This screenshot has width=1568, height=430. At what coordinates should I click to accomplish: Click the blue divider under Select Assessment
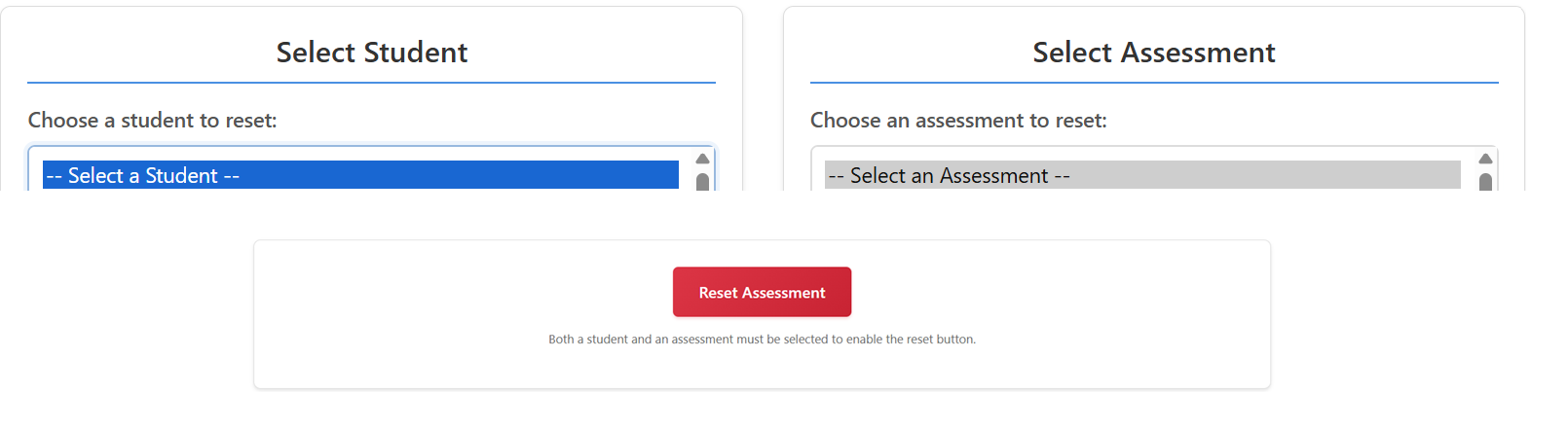coord(1153,83)
